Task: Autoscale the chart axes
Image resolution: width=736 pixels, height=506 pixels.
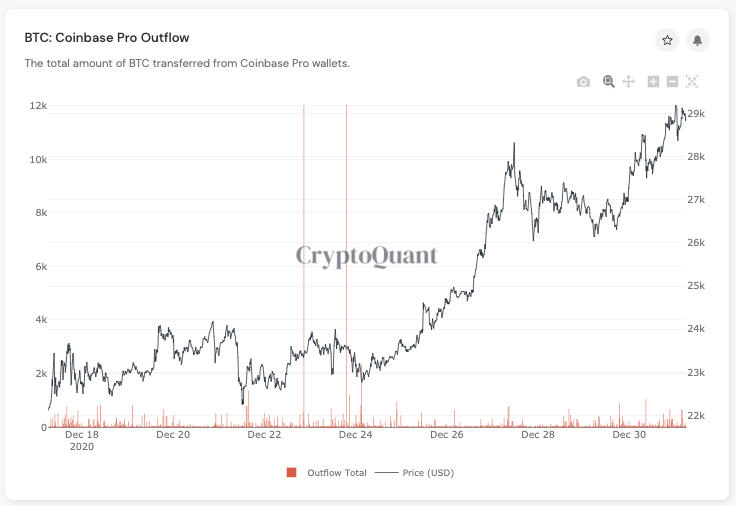Action: [692, 82]
